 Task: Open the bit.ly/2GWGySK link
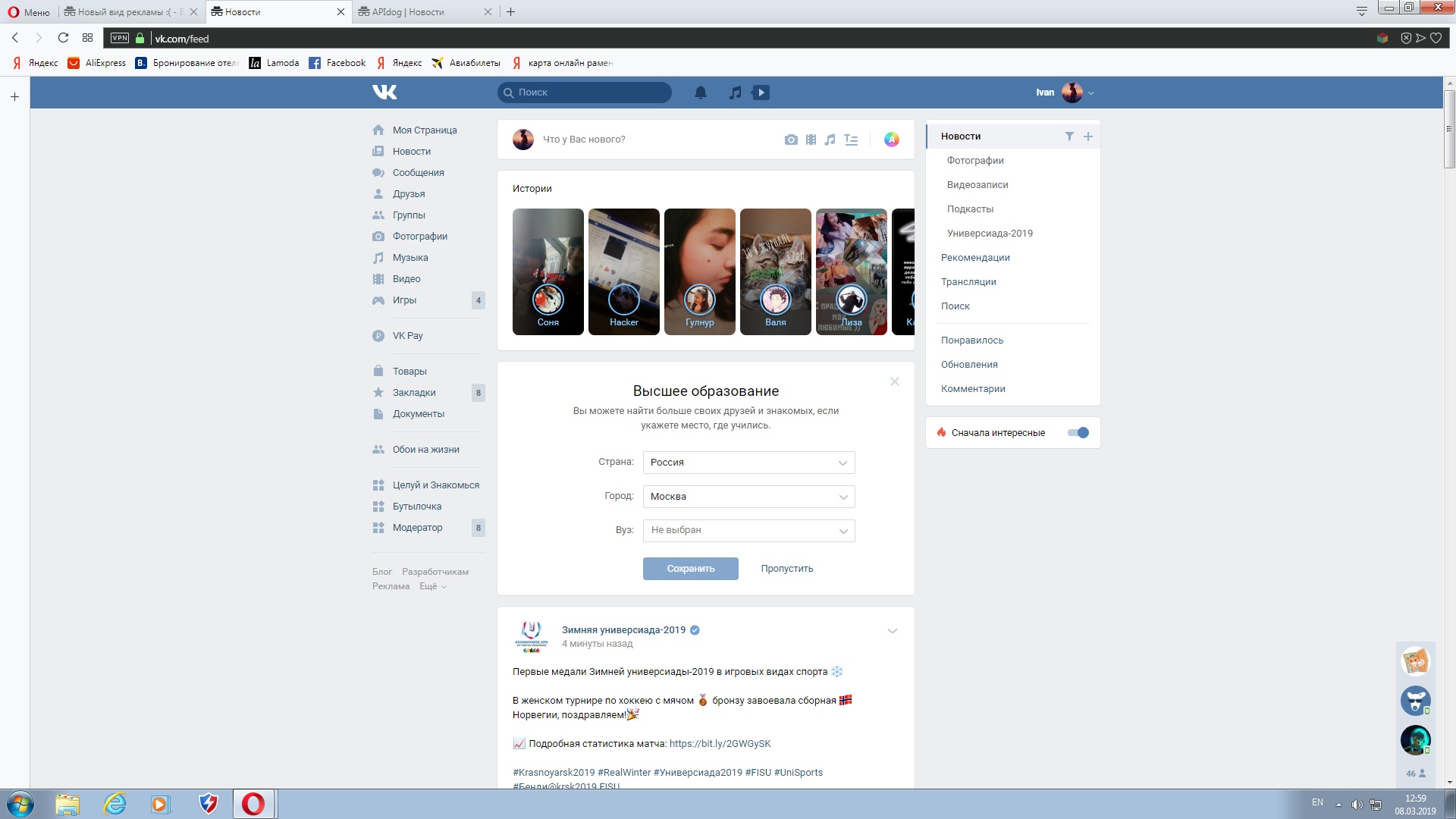click(x=720, y=744)
